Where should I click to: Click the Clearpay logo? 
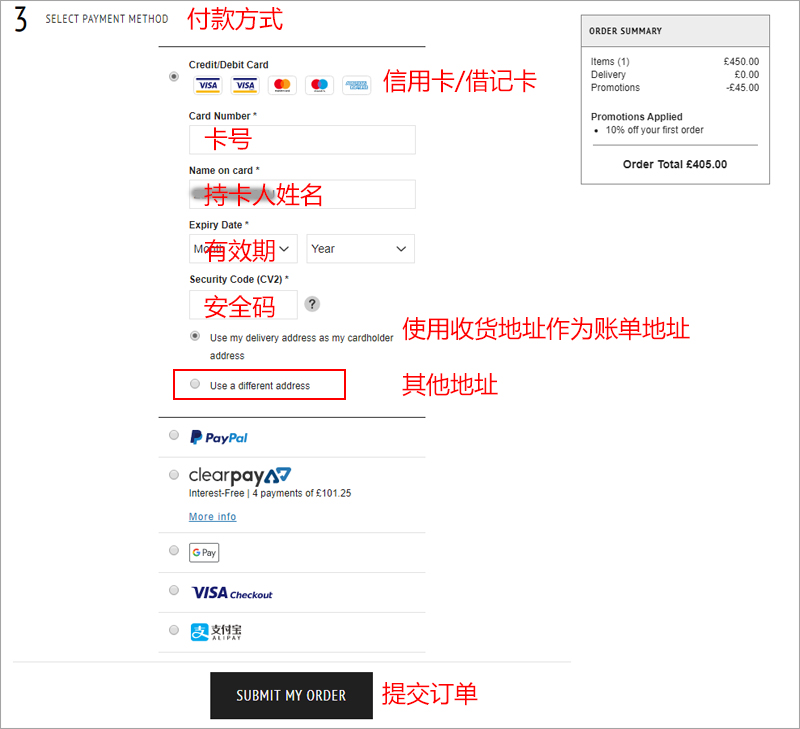tap(240, 476)
